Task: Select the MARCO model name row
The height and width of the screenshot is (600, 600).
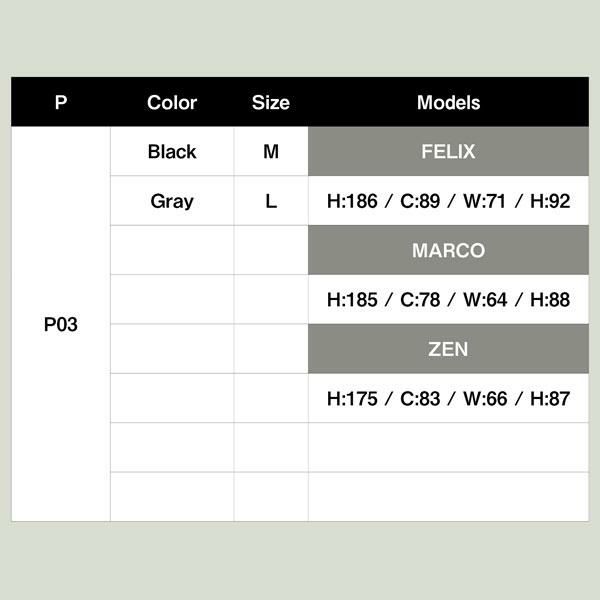Action: point(448,250)
